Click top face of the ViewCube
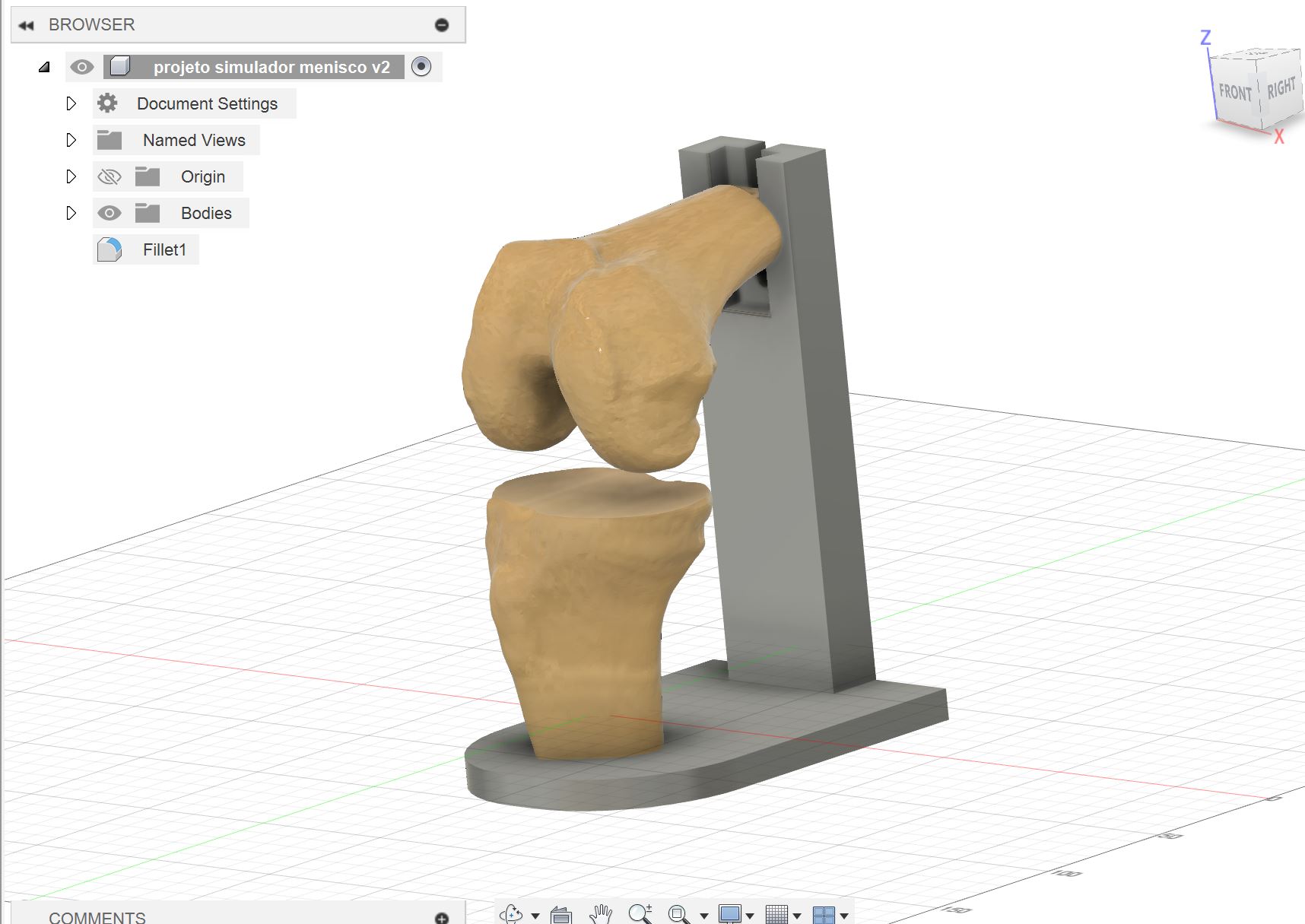The image size is (1305, 924). tap(1255, 56)
